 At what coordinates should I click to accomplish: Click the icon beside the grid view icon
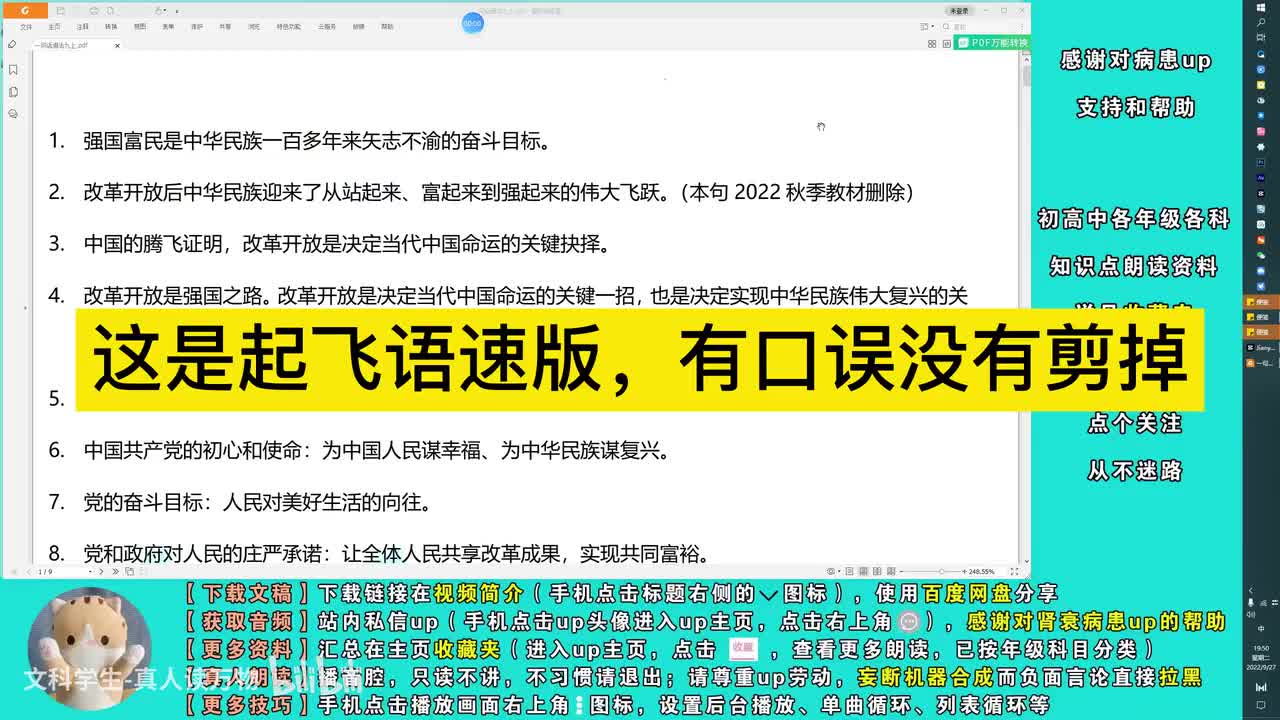946,44
